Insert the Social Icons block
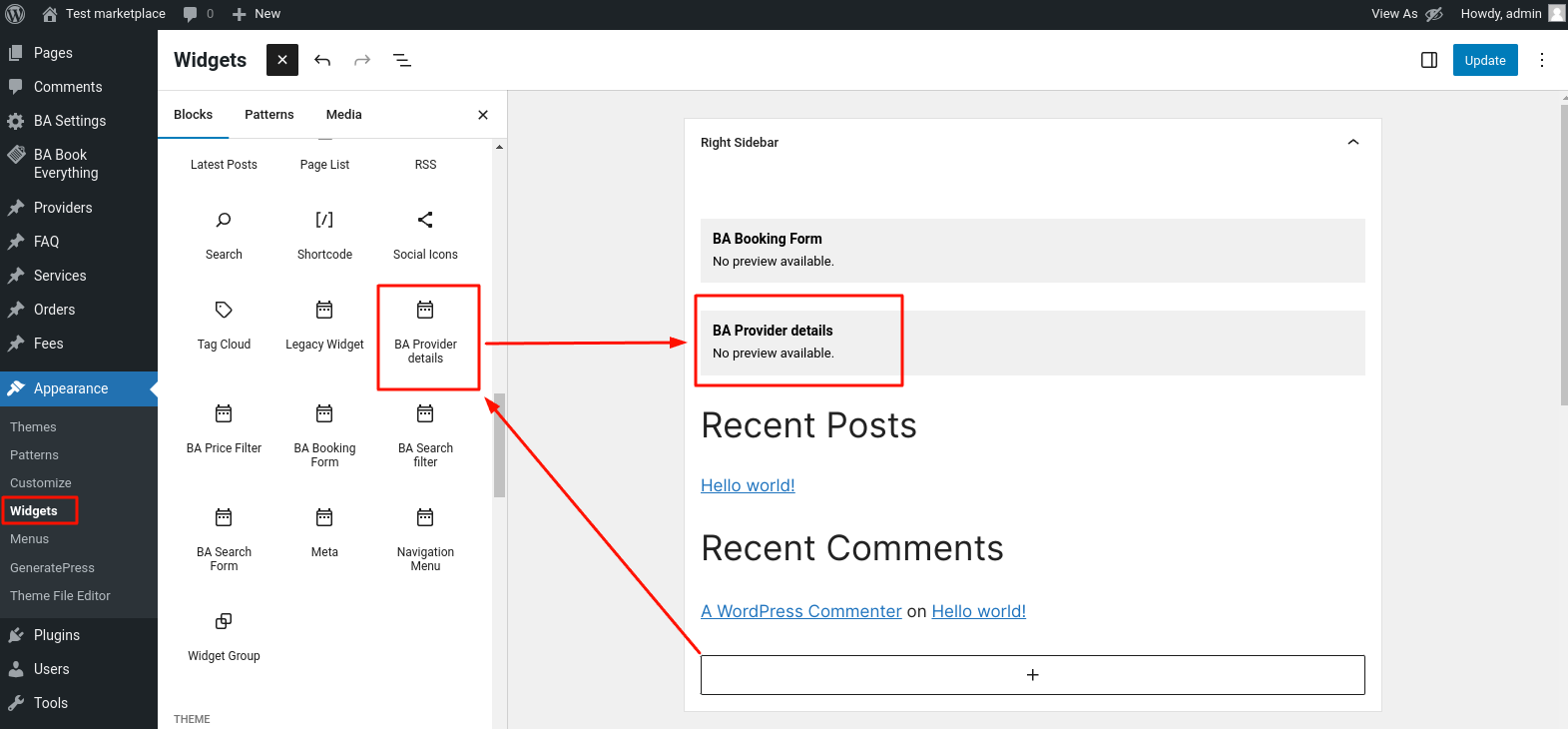 [x=425, y=236]
